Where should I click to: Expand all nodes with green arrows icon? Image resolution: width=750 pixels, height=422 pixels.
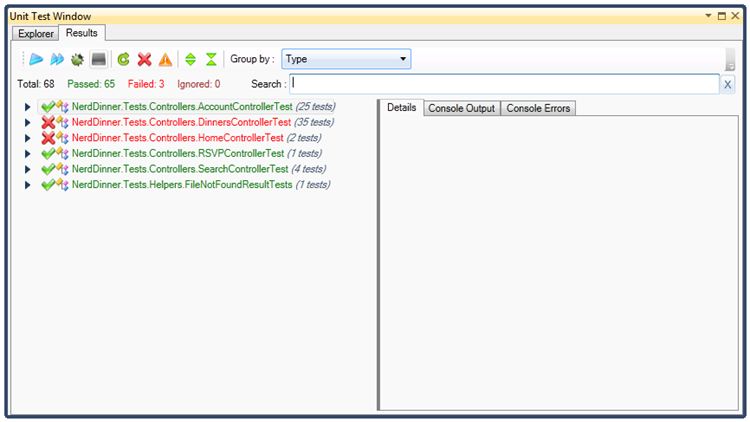(x=190, y=59)
